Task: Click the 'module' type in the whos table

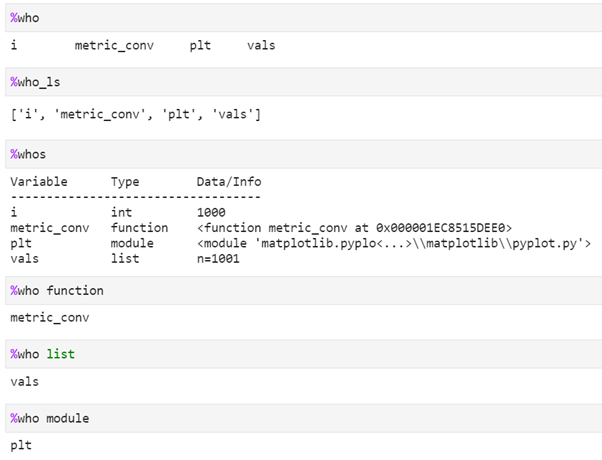Action: tap(132, 243)
